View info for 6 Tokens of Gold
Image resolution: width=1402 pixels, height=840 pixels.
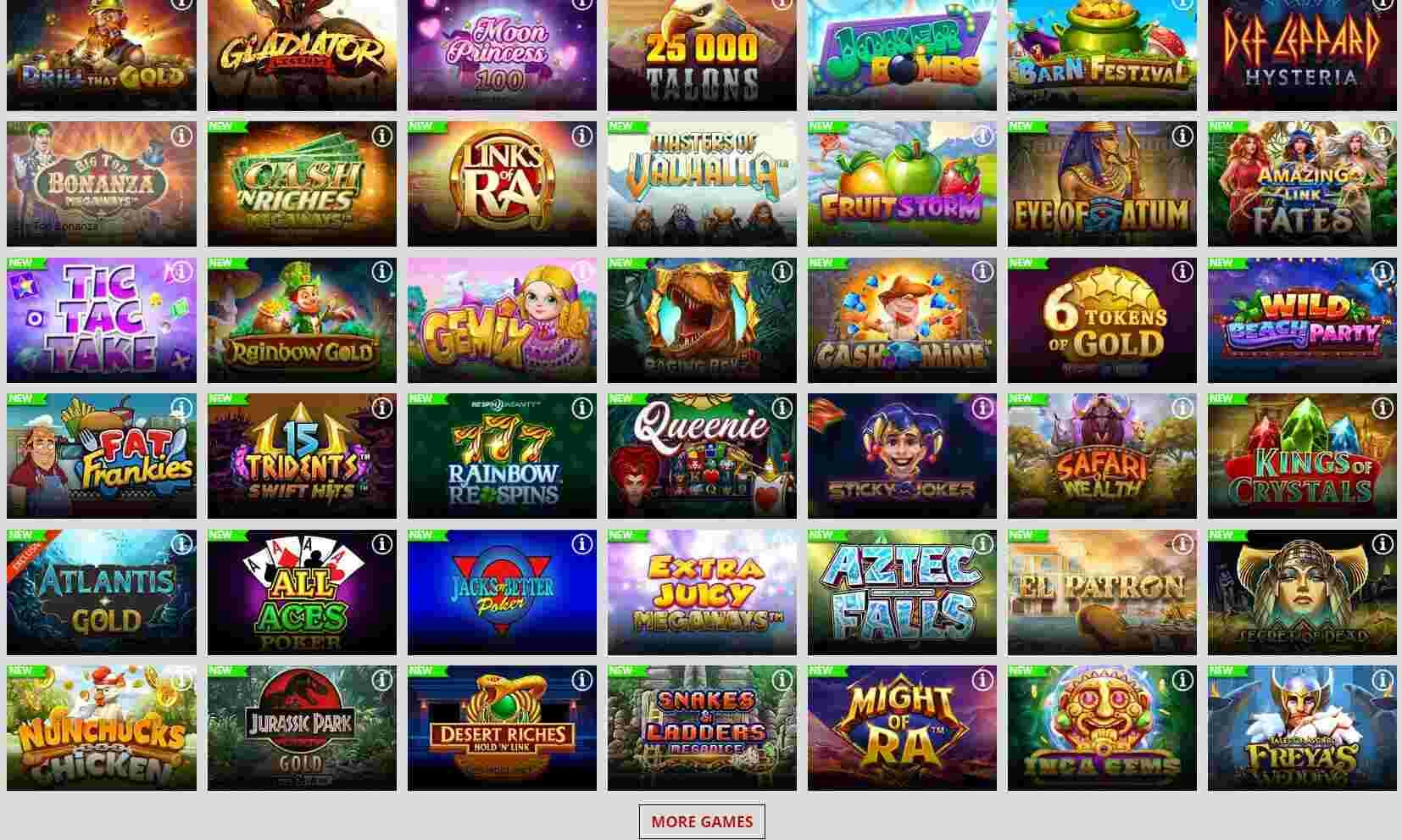click(1182, 271)
